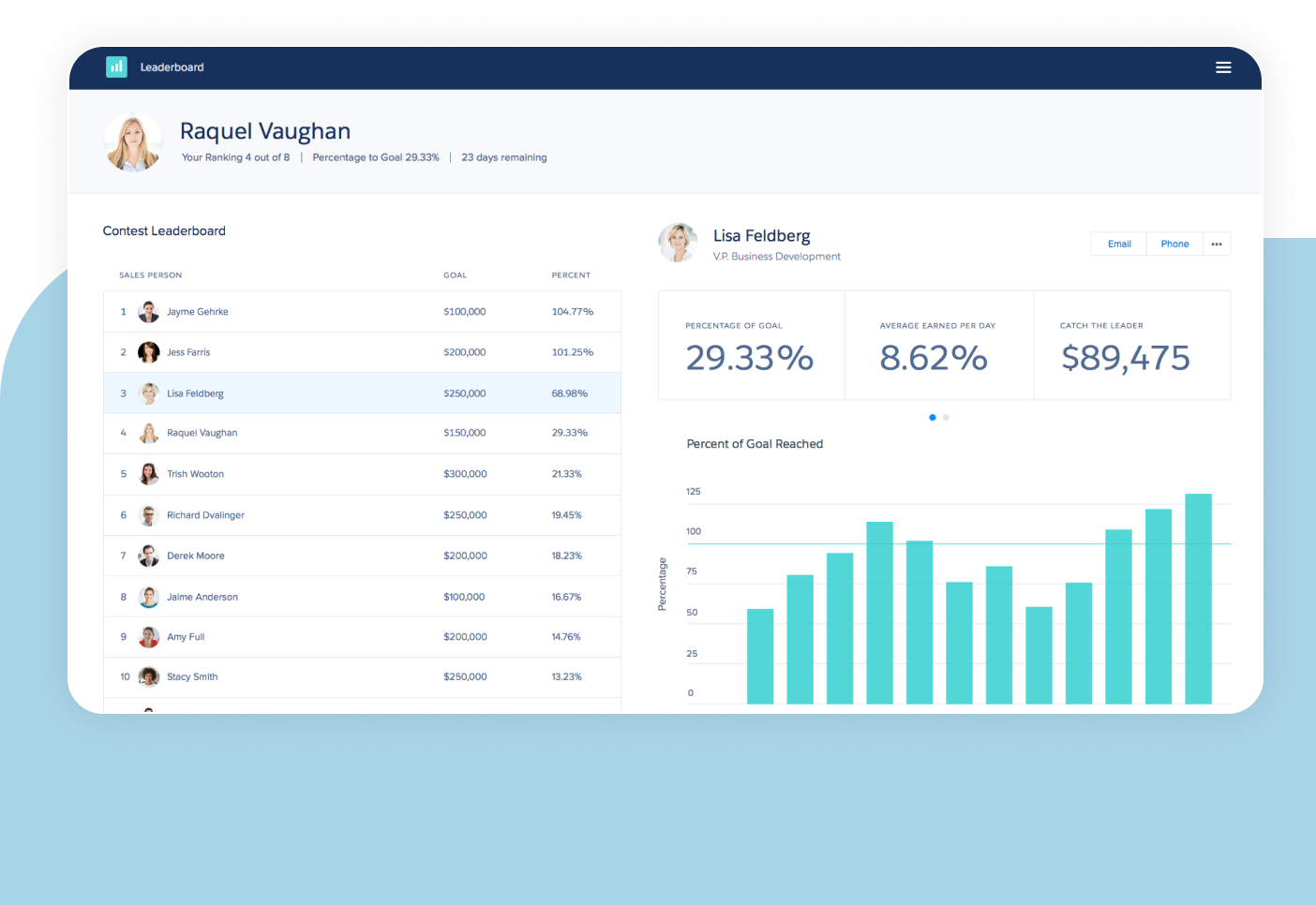Open the more actions ellipsis icon
The image size is (1316, 905).
(x=1217, y=244)
